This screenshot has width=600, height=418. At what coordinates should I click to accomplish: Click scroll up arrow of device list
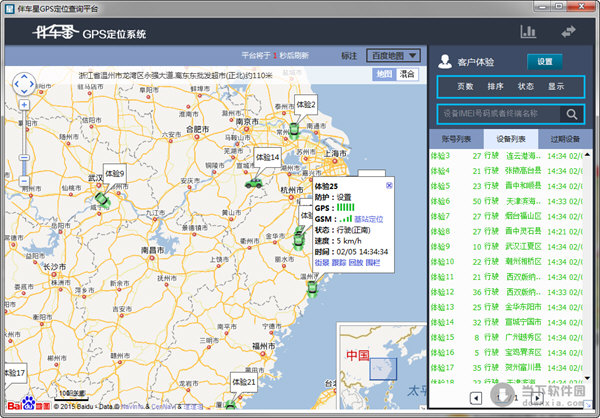pyautogui.click(x=587, y=154)
